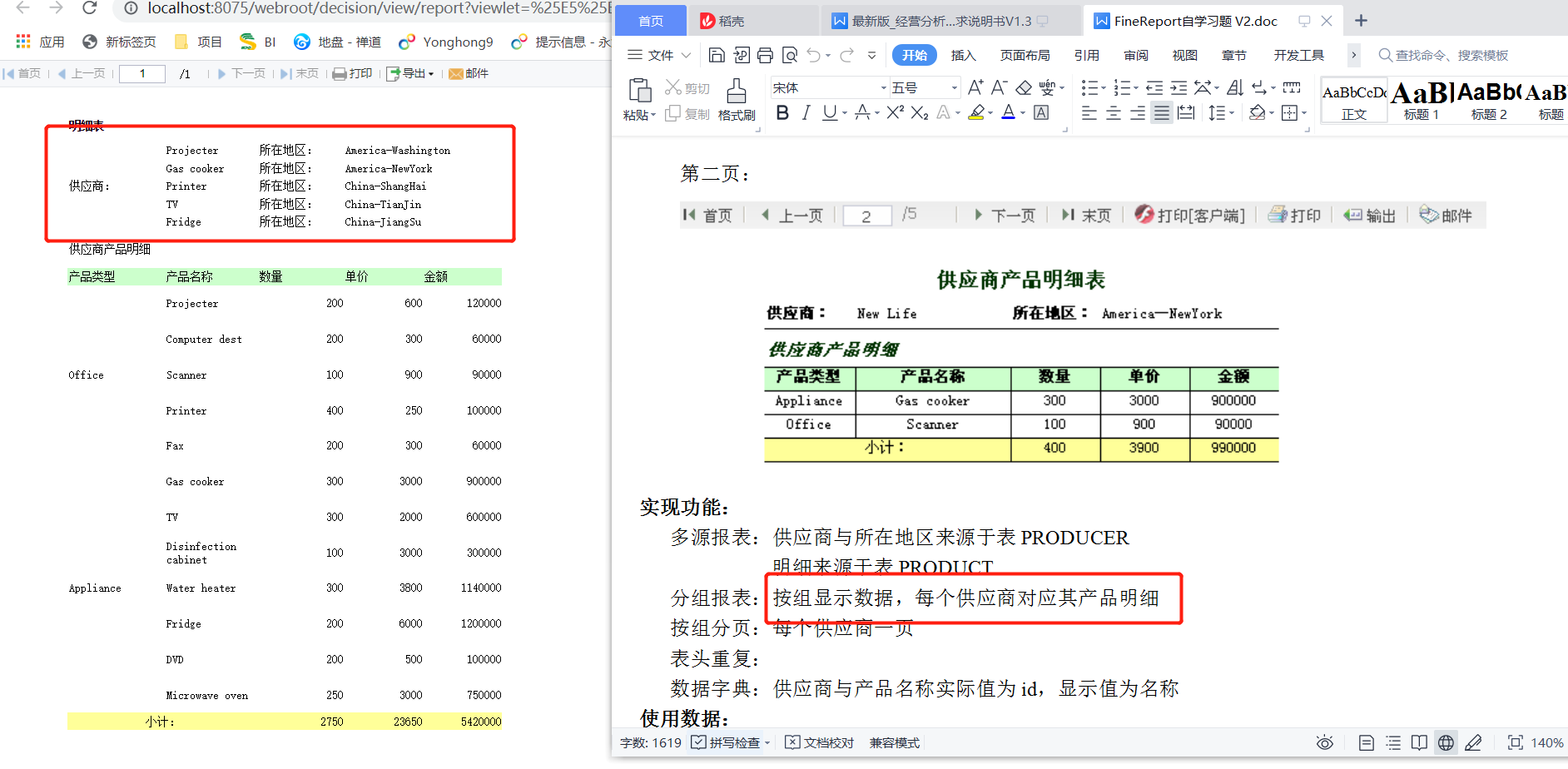Switch to the 审阅 ribbon tab
This screenshot has width=1568, height=769.
tap(1136, 55)
